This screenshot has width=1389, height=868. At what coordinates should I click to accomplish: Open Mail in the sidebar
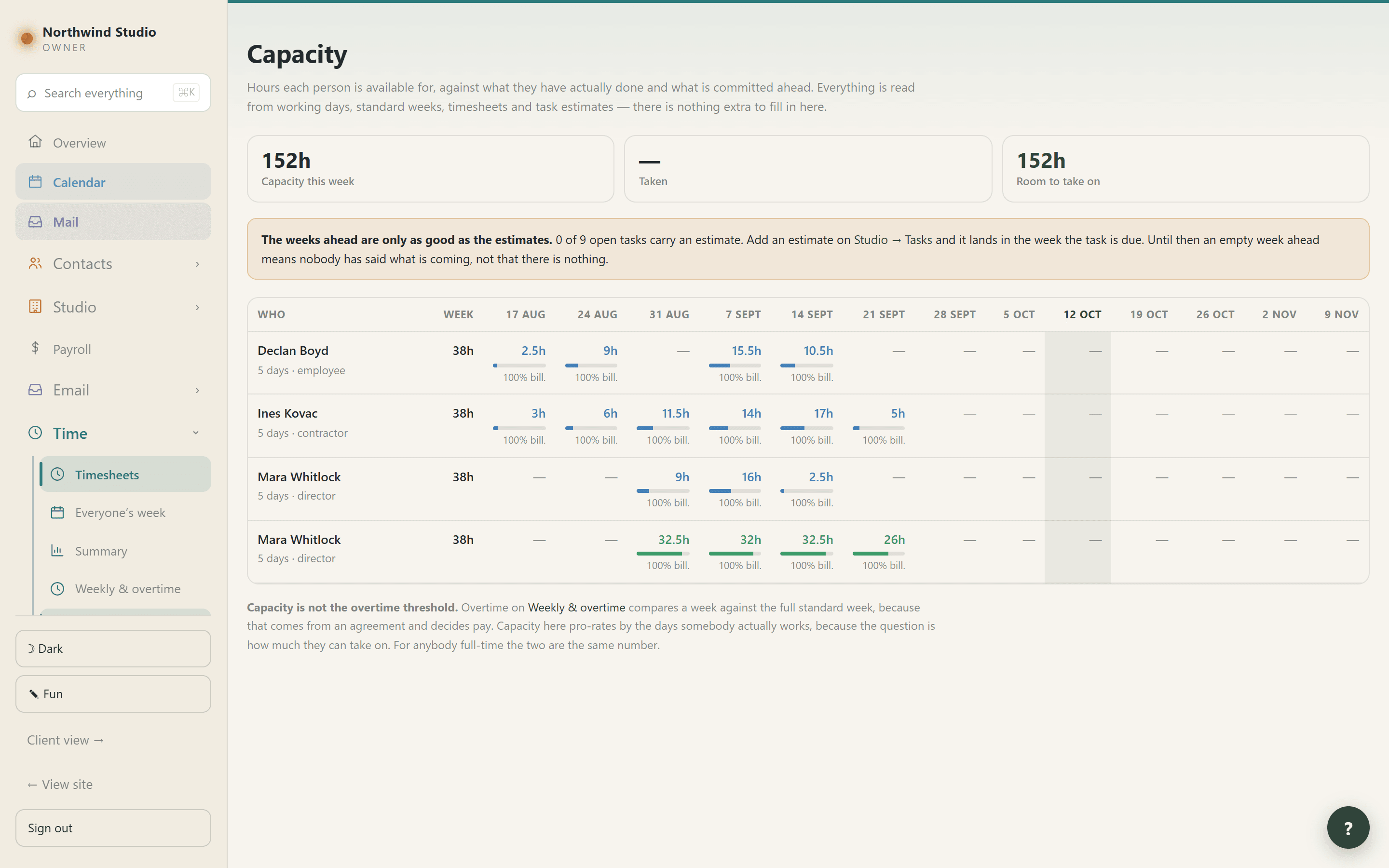point(113,222)
